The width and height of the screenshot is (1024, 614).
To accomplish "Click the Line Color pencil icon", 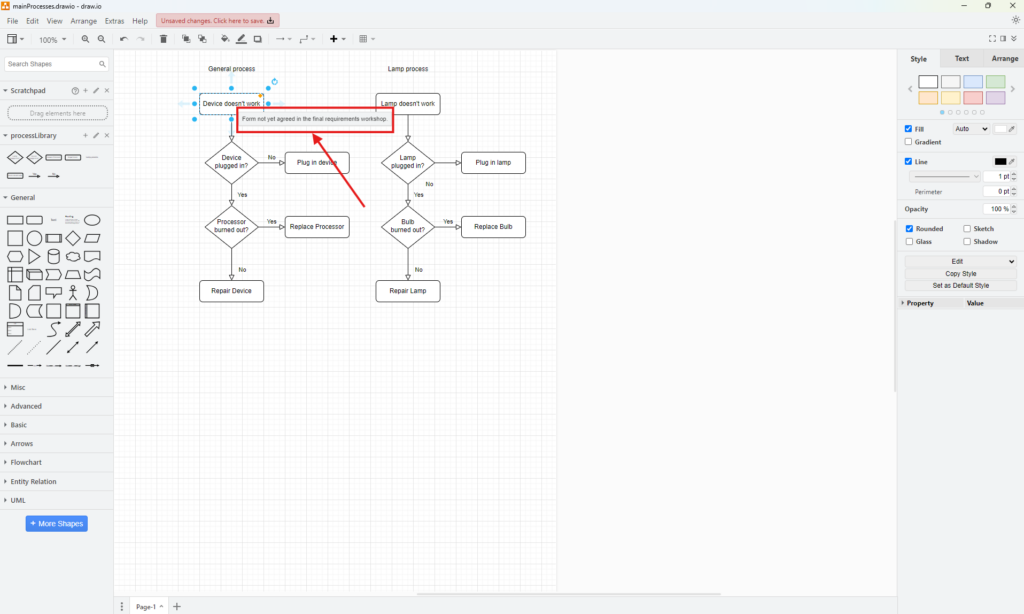I will tap(241, 39).
